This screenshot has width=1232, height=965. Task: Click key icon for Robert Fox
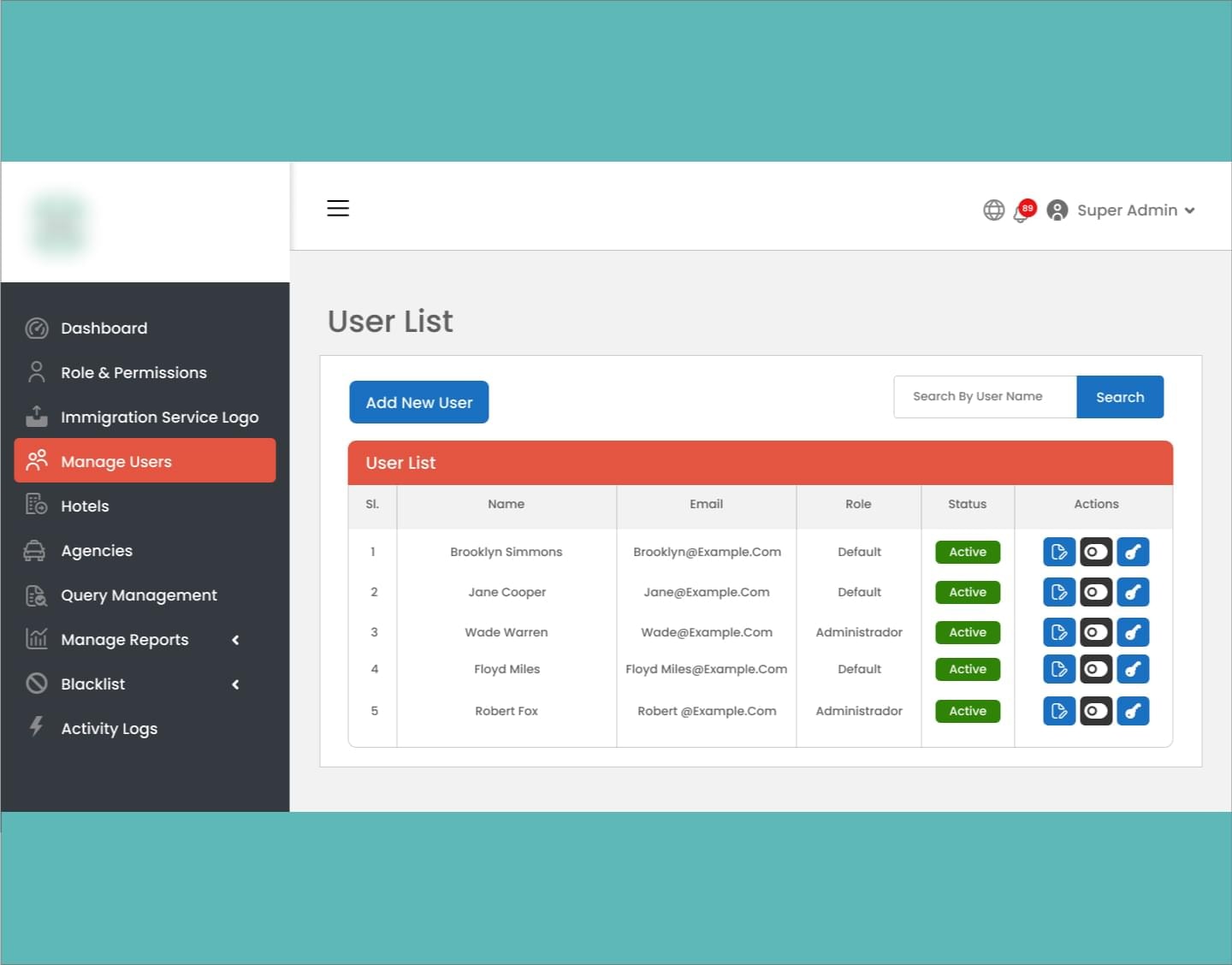point(1133,711)
